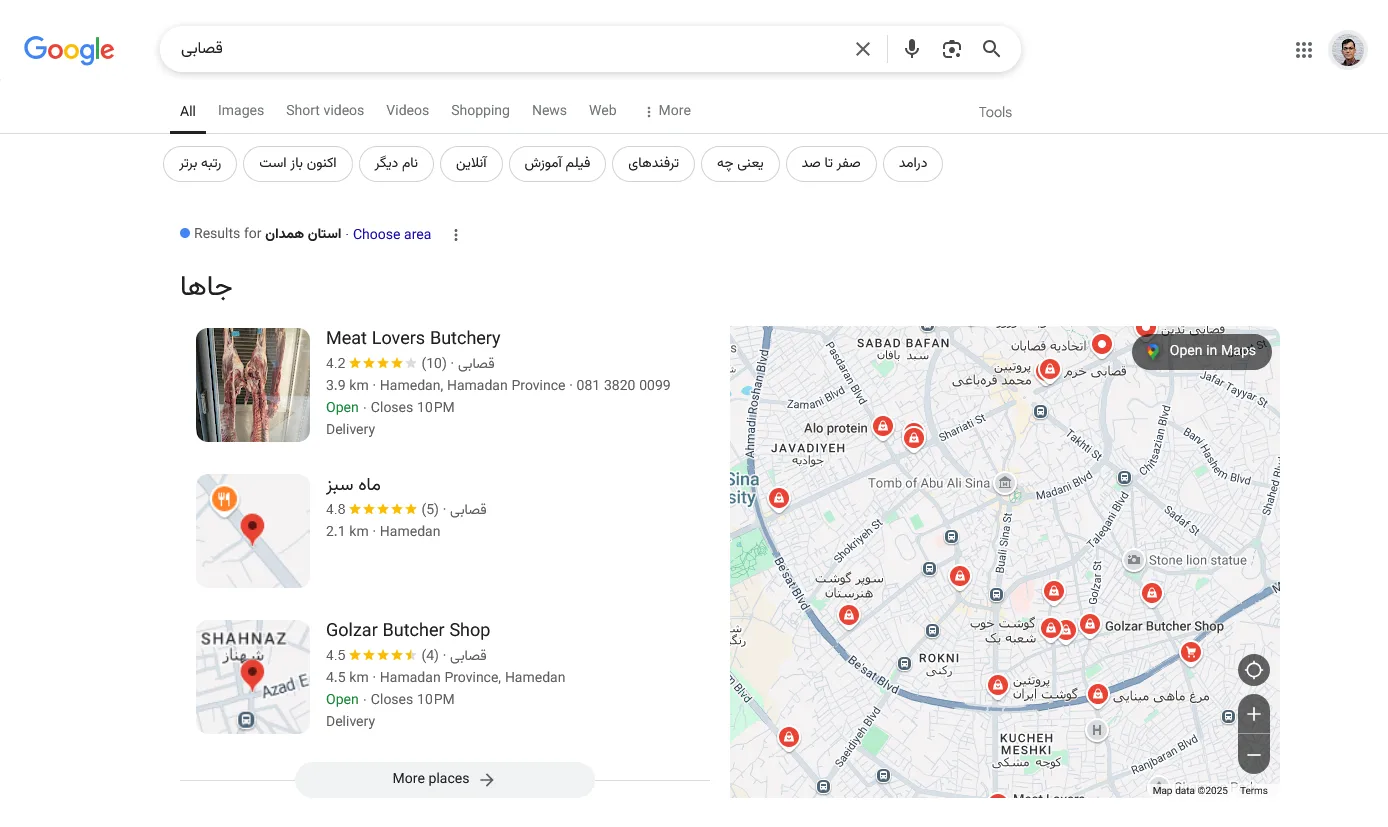Viewport: 1388px width, 827px height.
Task: Select the مرغ ماهی مینایی map pin
Action: [1098, 694]
